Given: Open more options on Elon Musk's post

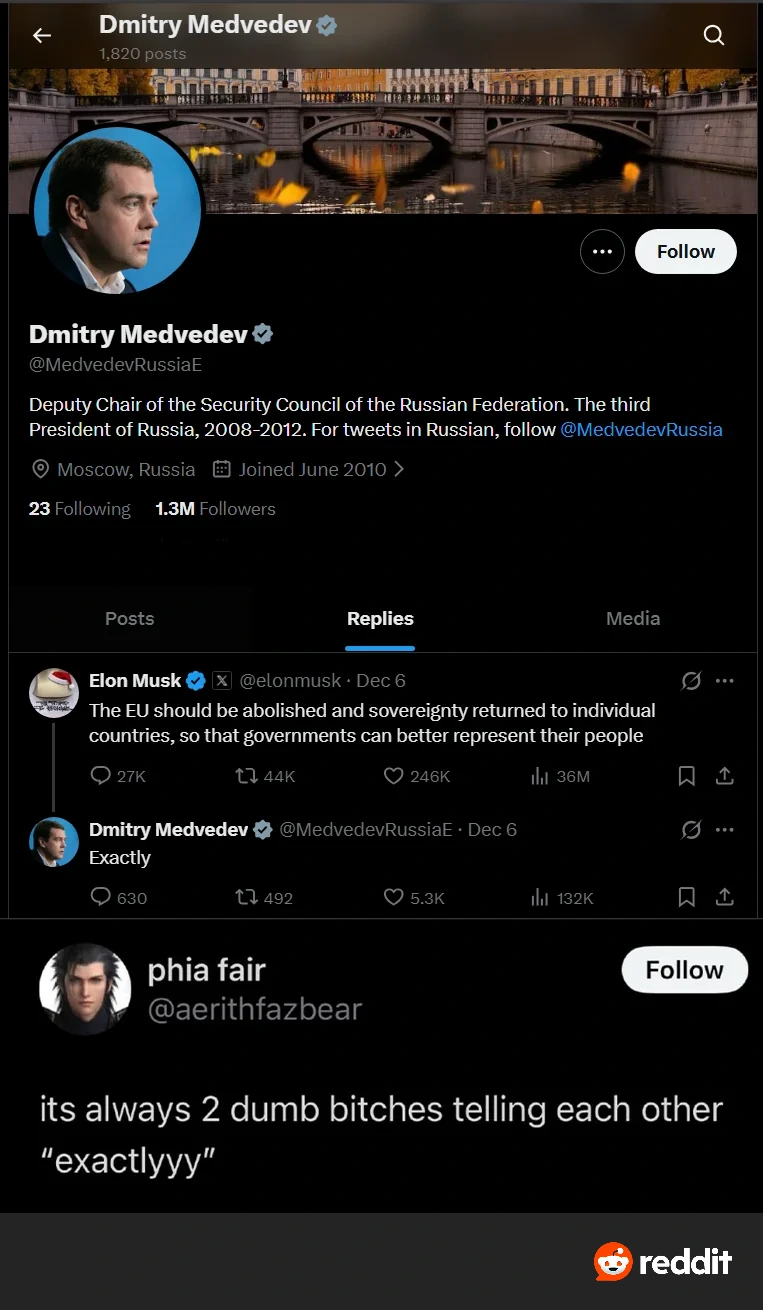Looking at the screenshot, I should click(x=725, y=681).
